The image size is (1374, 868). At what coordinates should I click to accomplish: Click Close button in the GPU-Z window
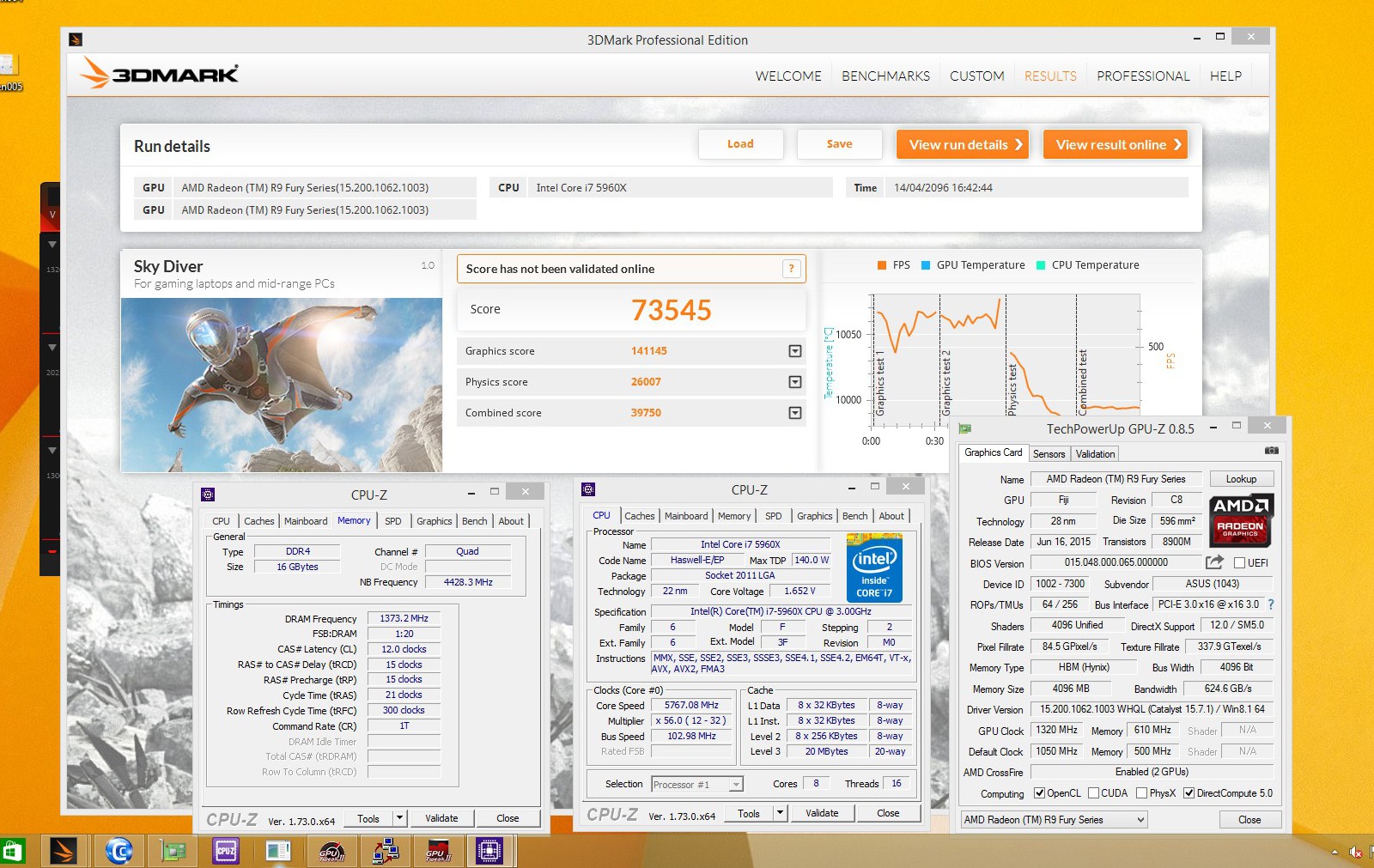[x=1249, y=820]
